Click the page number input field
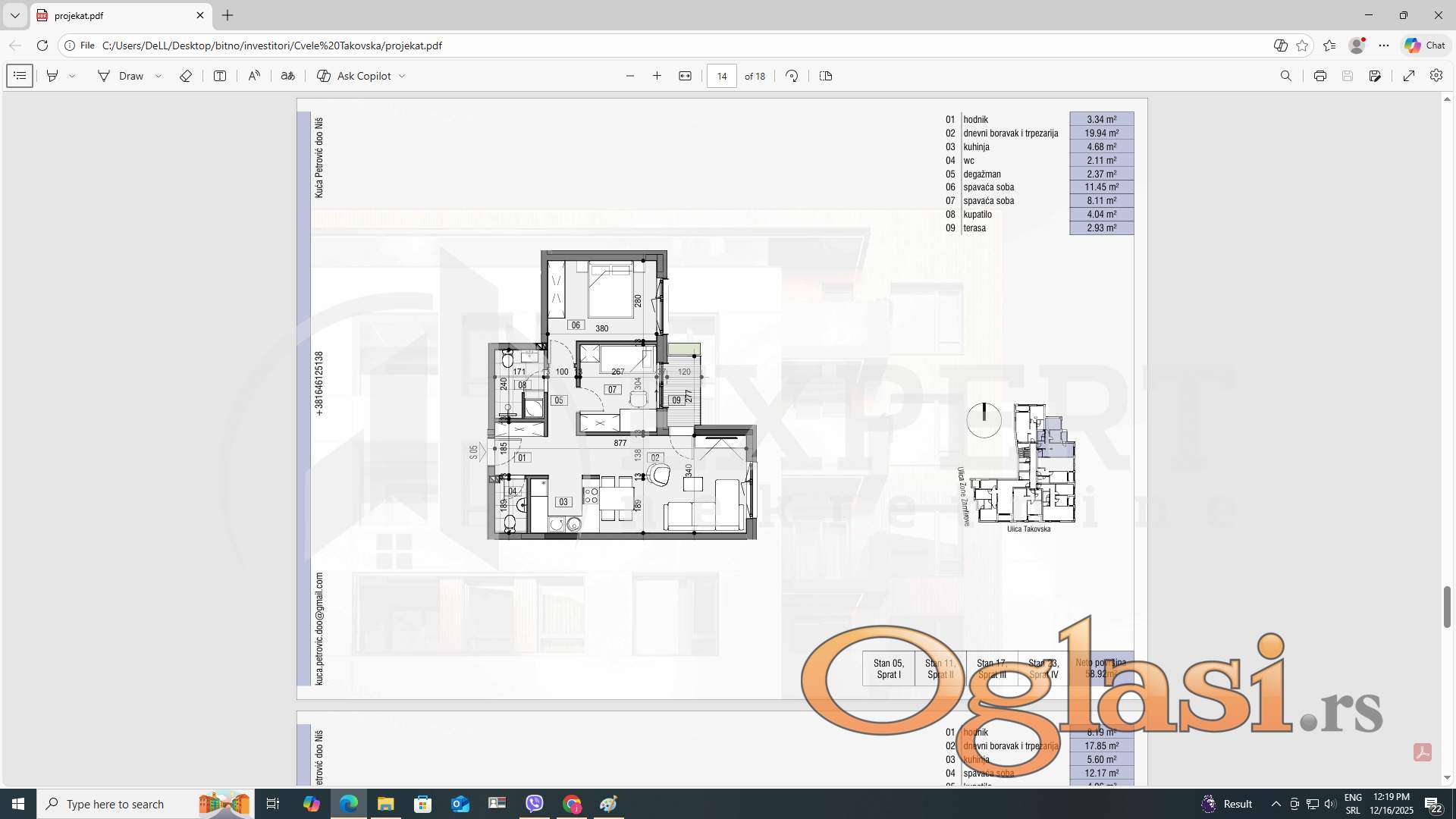Image resolution: width=1456 pixels, height=819 pixels. click(x=721, y=76)
